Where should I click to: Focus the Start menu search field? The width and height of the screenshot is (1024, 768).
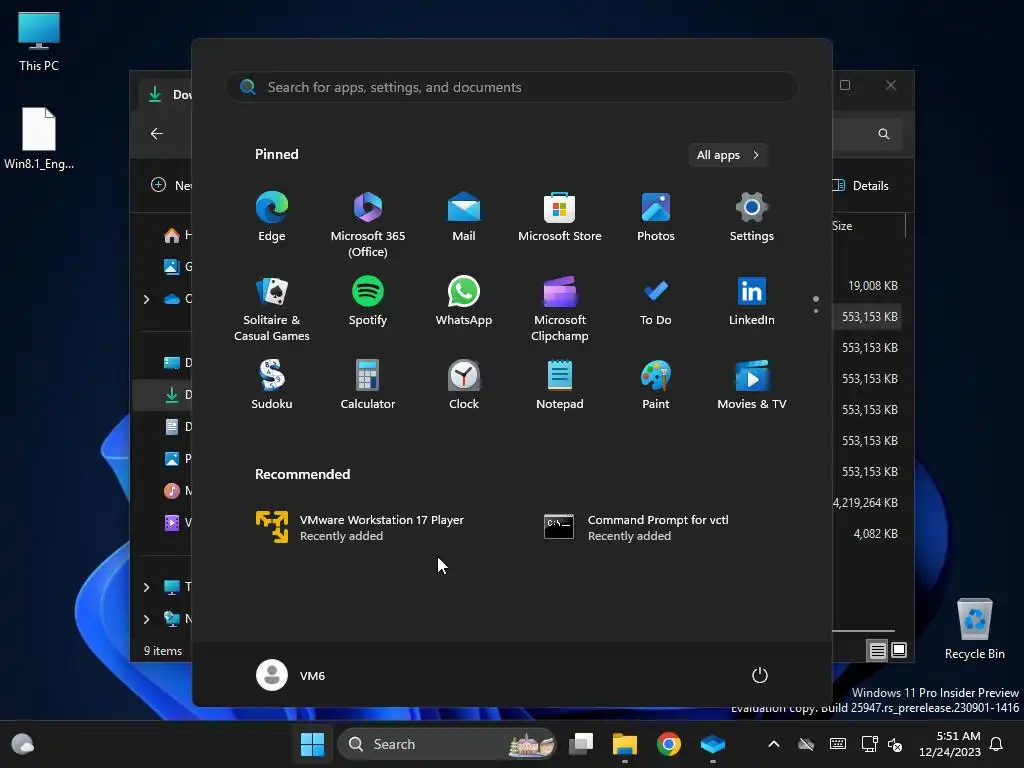point(512,87)
